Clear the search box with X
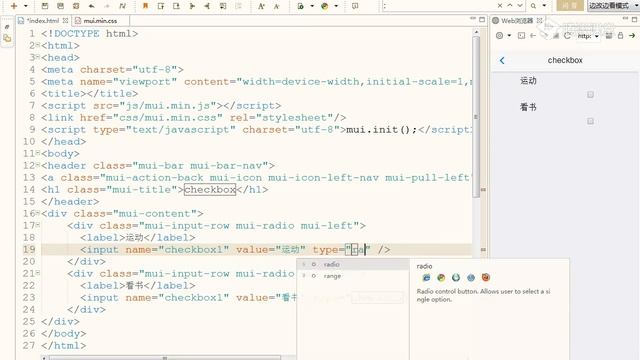 500,6
